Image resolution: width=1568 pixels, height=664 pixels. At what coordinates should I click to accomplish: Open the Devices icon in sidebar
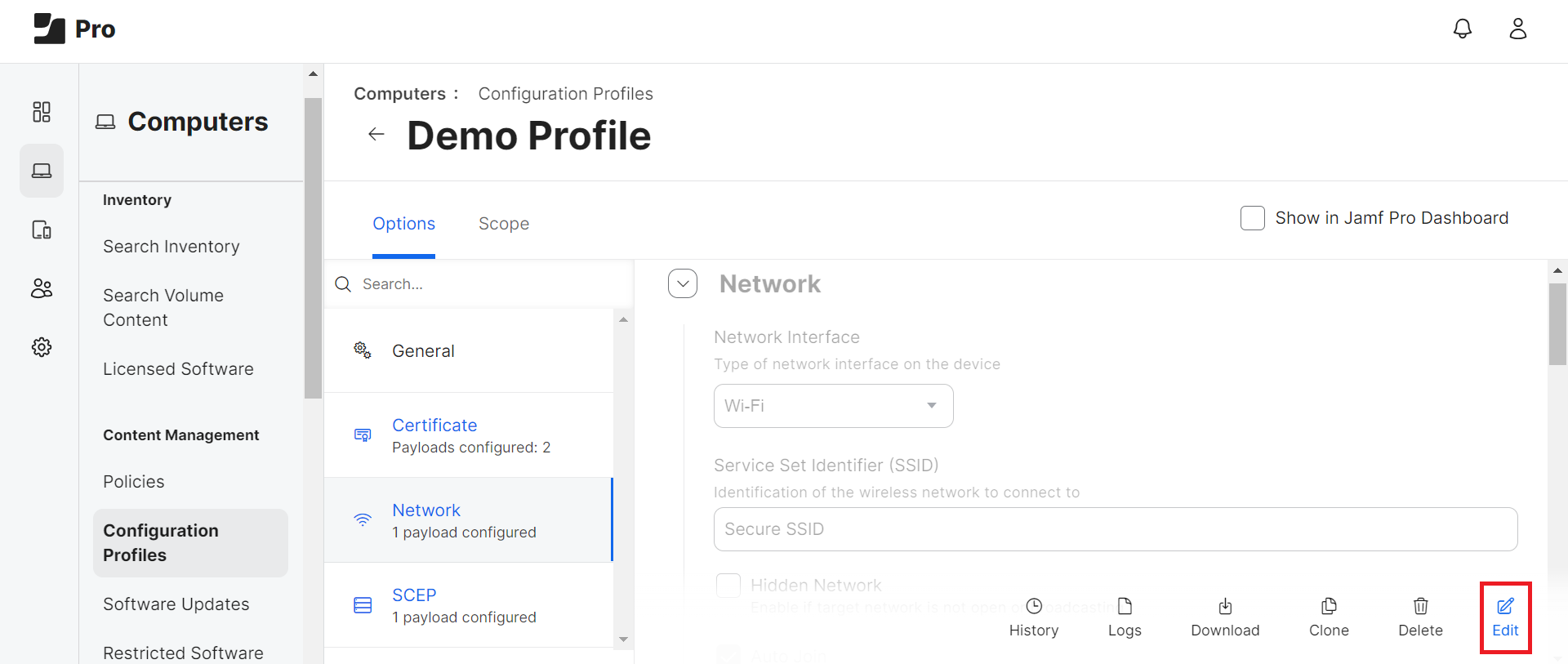[x=42, y=230]
